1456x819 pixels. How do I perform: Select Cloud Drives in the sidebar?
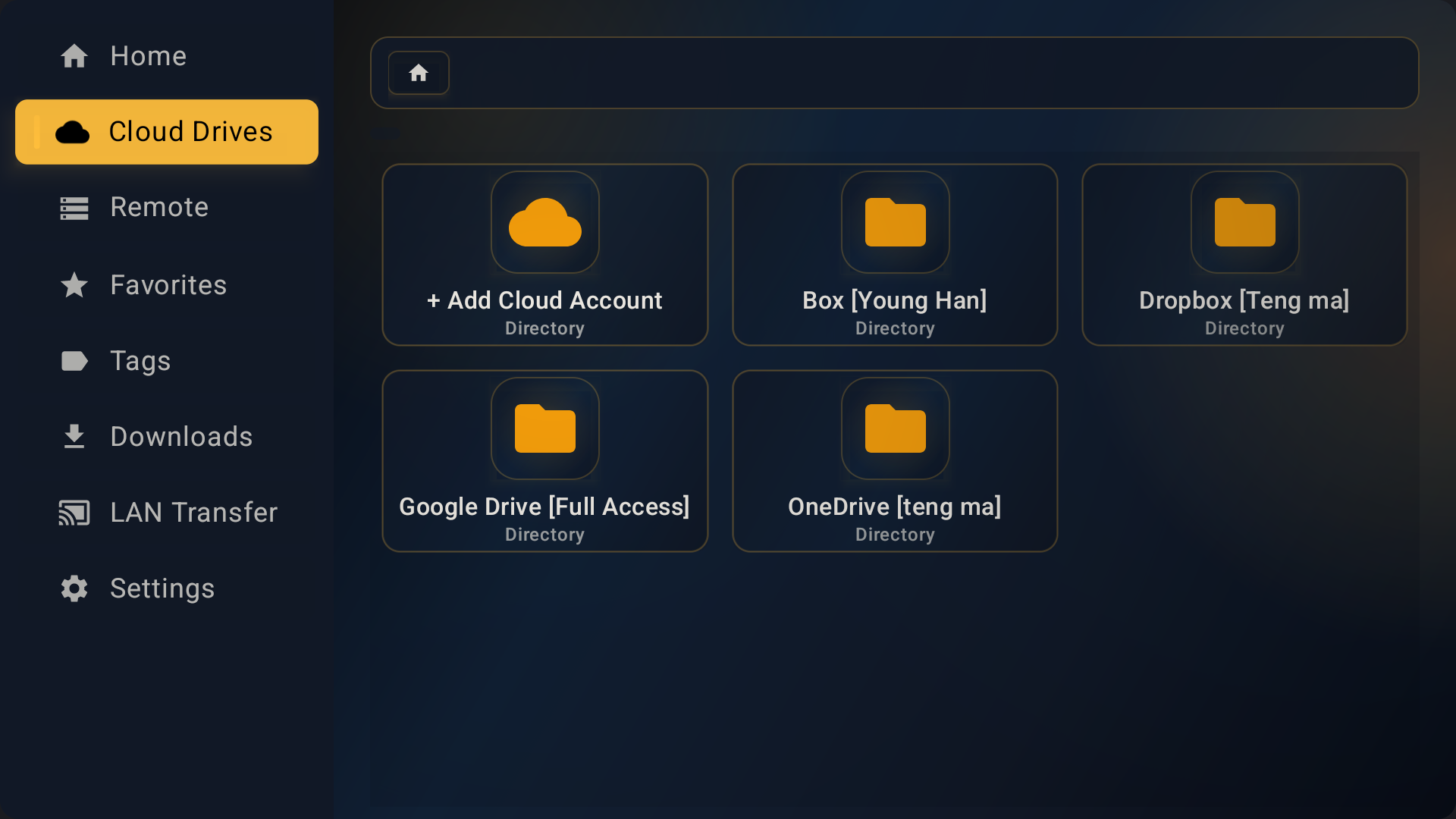click(x=167, y=132)
